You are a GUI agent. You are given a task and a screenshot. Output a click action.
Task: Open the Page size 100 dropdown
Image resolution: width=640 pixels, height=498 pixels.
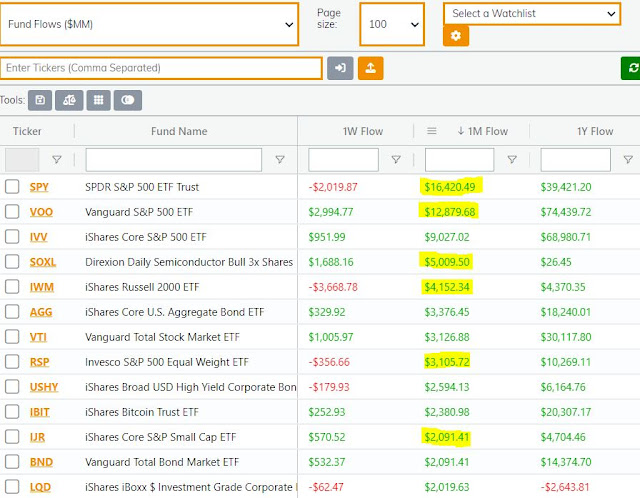392,24
